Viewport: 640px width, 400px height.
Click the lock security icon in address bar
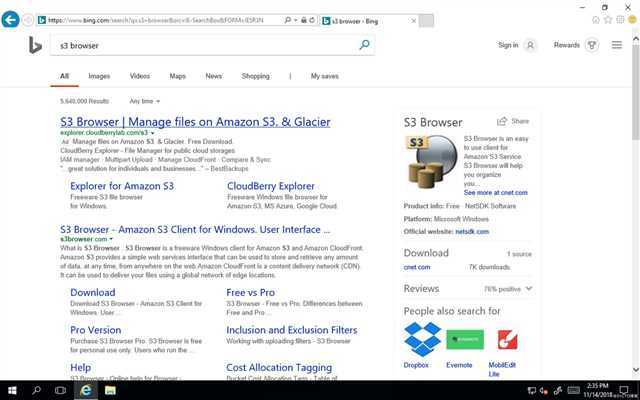[304, 20]
